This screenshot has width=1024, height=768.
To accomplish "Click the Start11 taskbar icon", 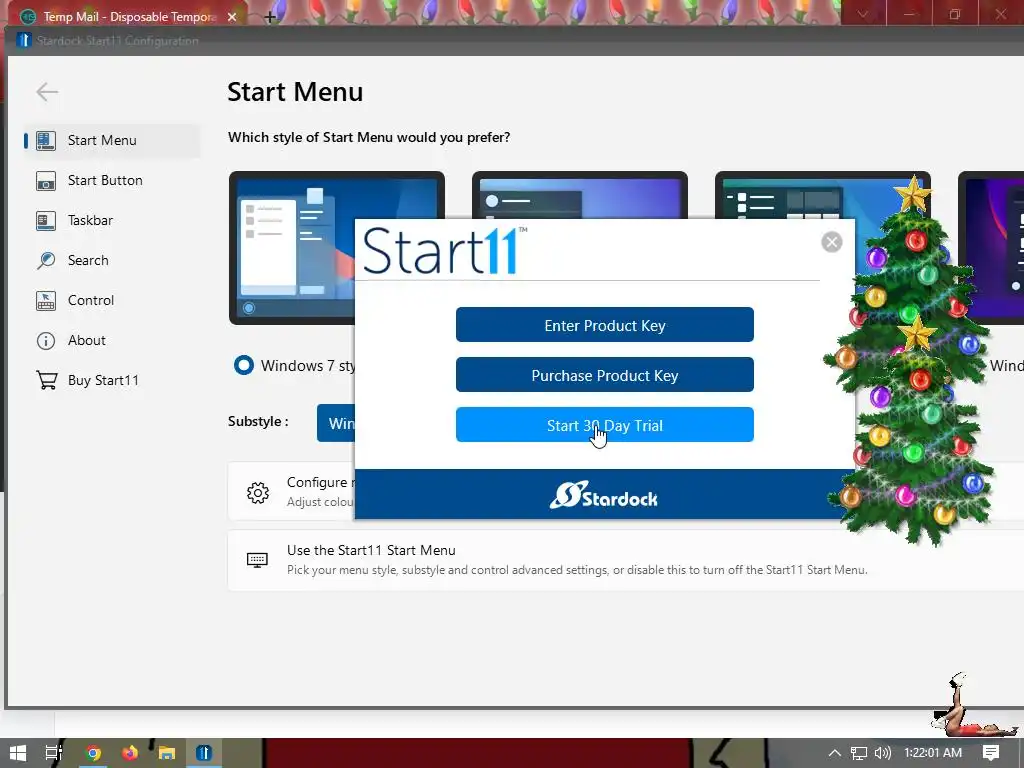I will coord(204,753).
